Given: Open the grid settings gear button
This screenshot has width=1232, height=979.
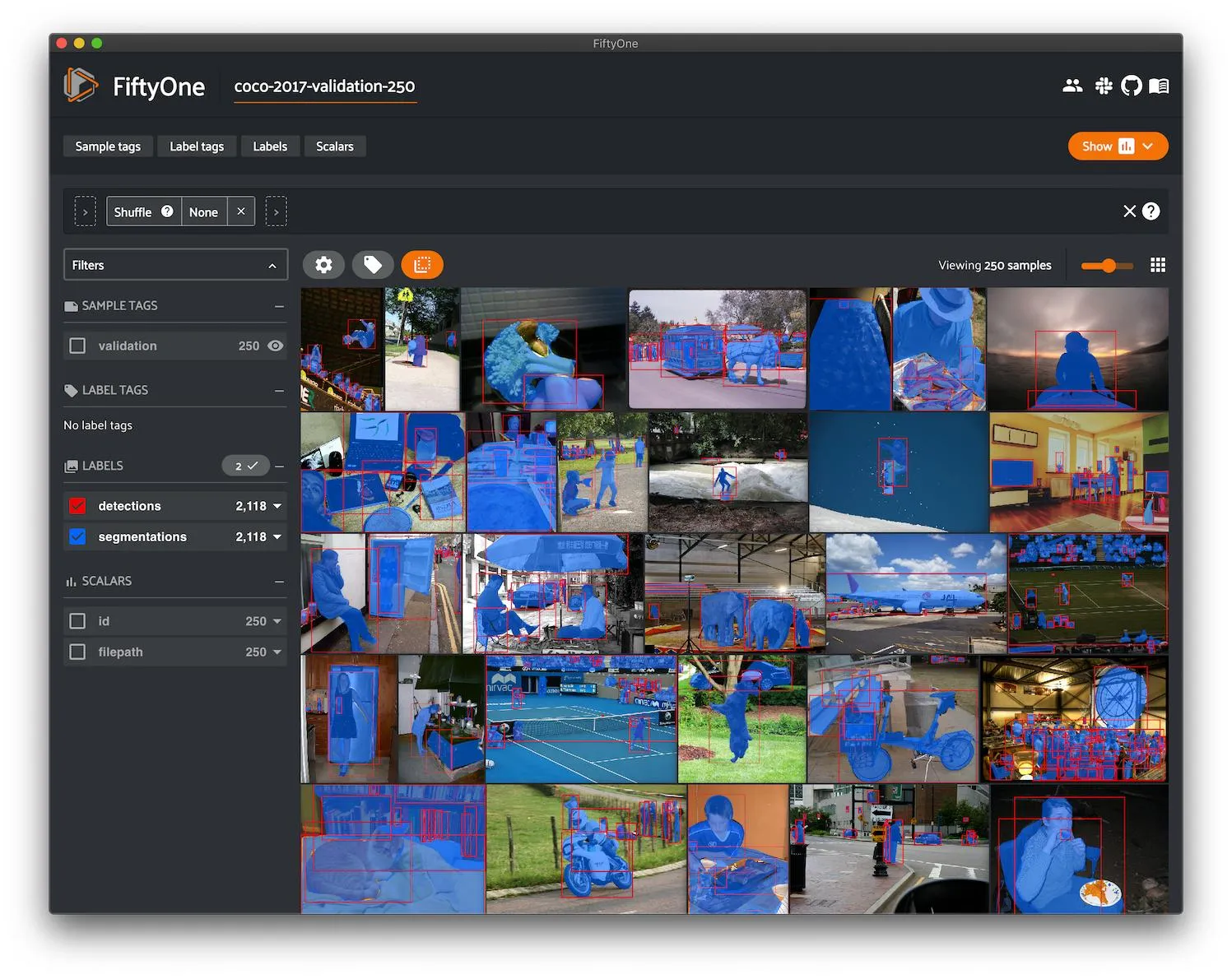Looking at the screenshot, I should pos(324,264).
